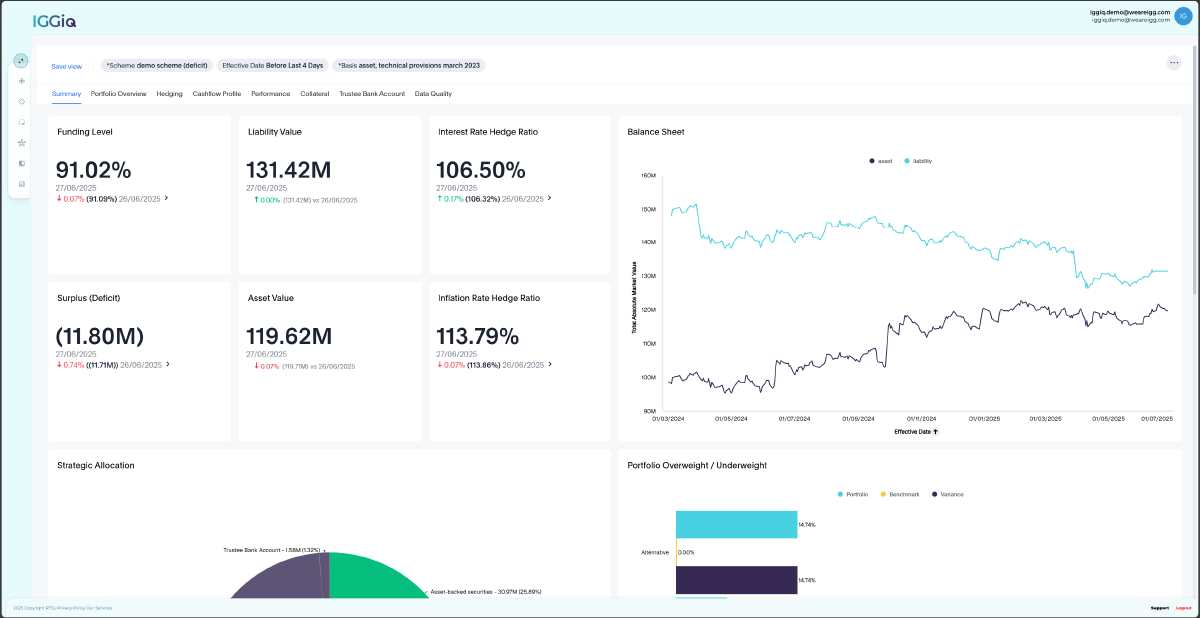
Task: Click the circular refresh-style sidebar icon
Action: click(x=22, y=122)
